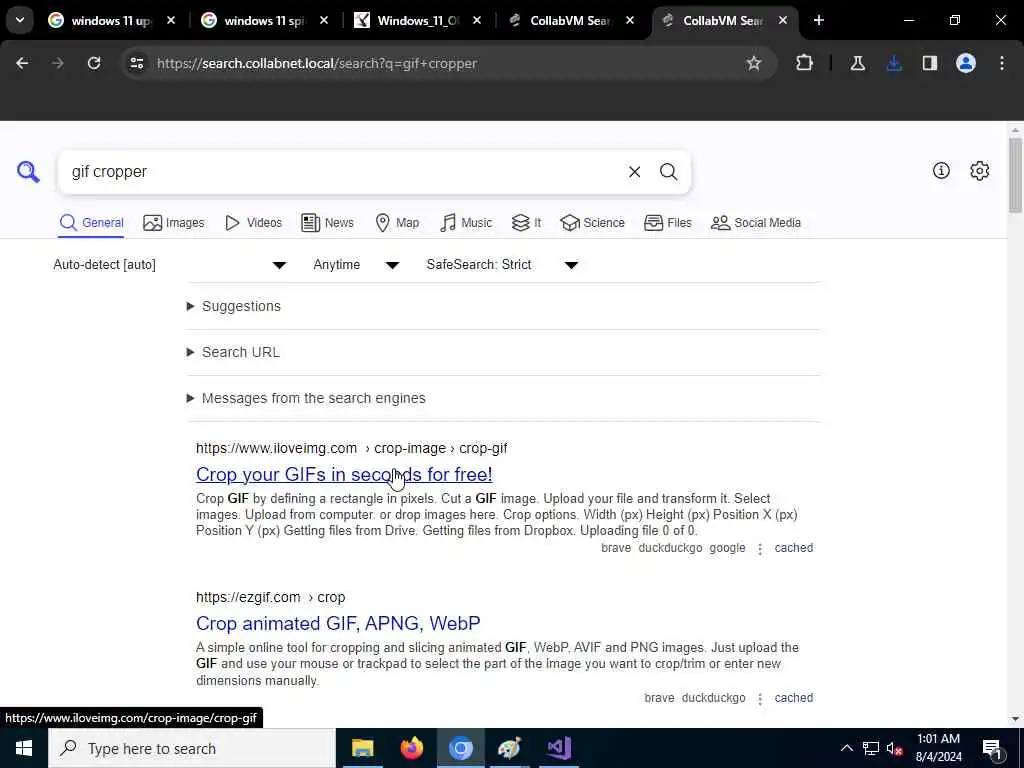Open the Extensions puzzle icon
The width and height of the screenshot is (1024, 768).
tap(805, 63)
